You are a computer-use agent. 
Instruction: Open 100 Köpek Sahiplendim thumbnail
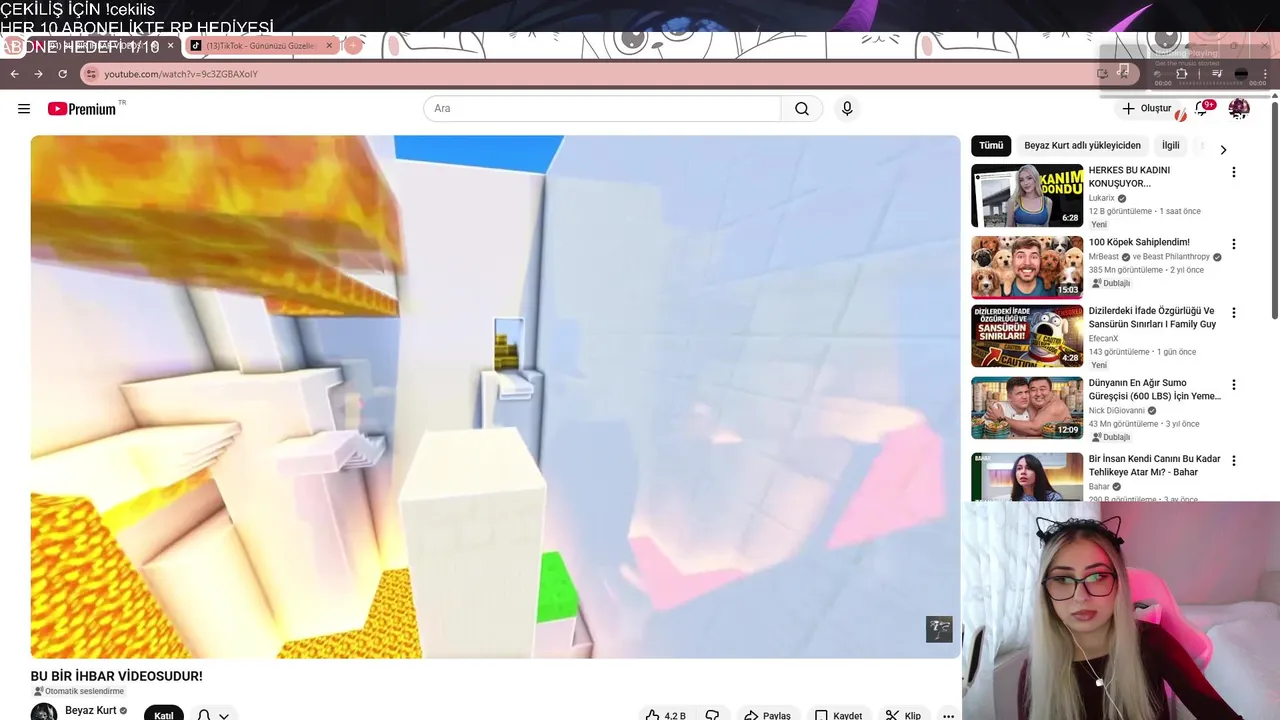[x=1027, y=268]
